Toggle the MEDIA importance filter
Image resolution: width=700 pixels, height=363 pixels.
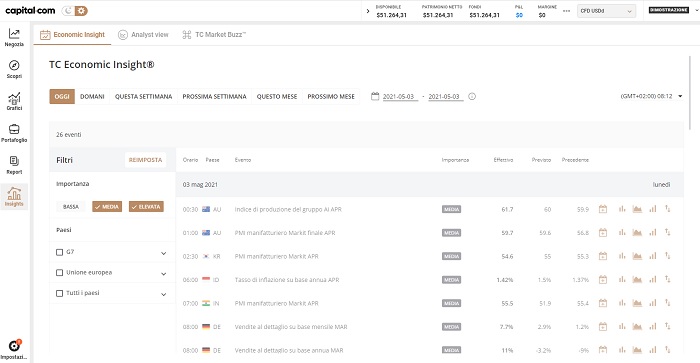(x=107, y=207)
